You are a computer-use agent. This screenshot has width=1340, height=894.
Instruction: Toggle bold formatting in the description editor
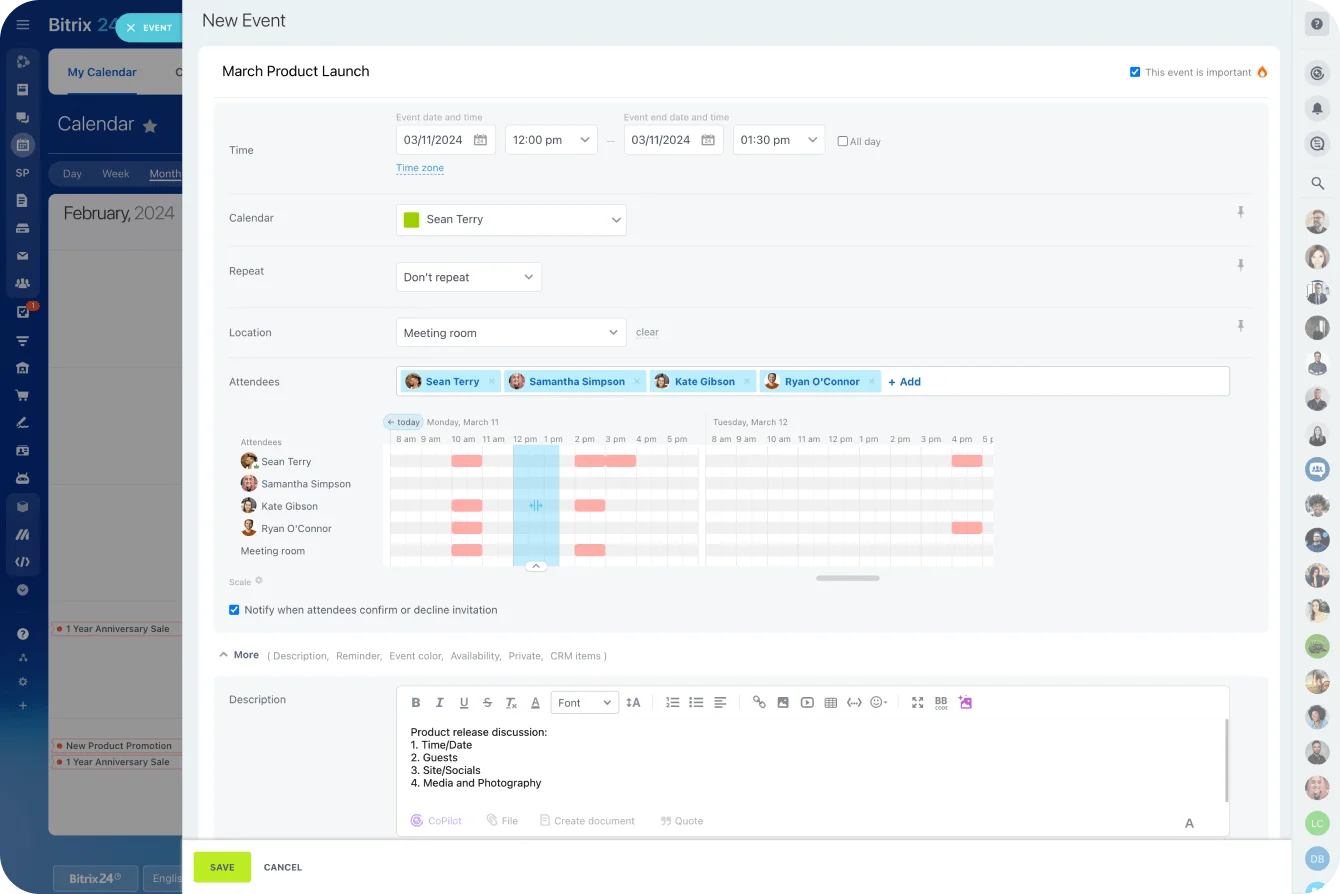pyautogui.click(x=416, y=702)
